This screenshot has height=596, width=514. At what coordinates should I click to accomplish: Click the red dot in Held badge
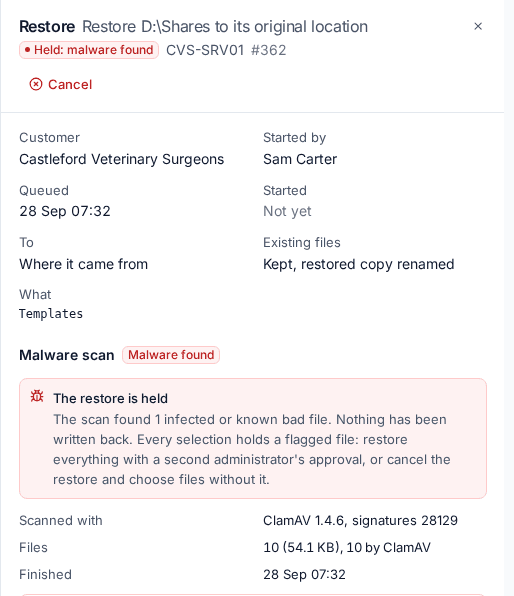pyautogui.click(x=27, y=50)
